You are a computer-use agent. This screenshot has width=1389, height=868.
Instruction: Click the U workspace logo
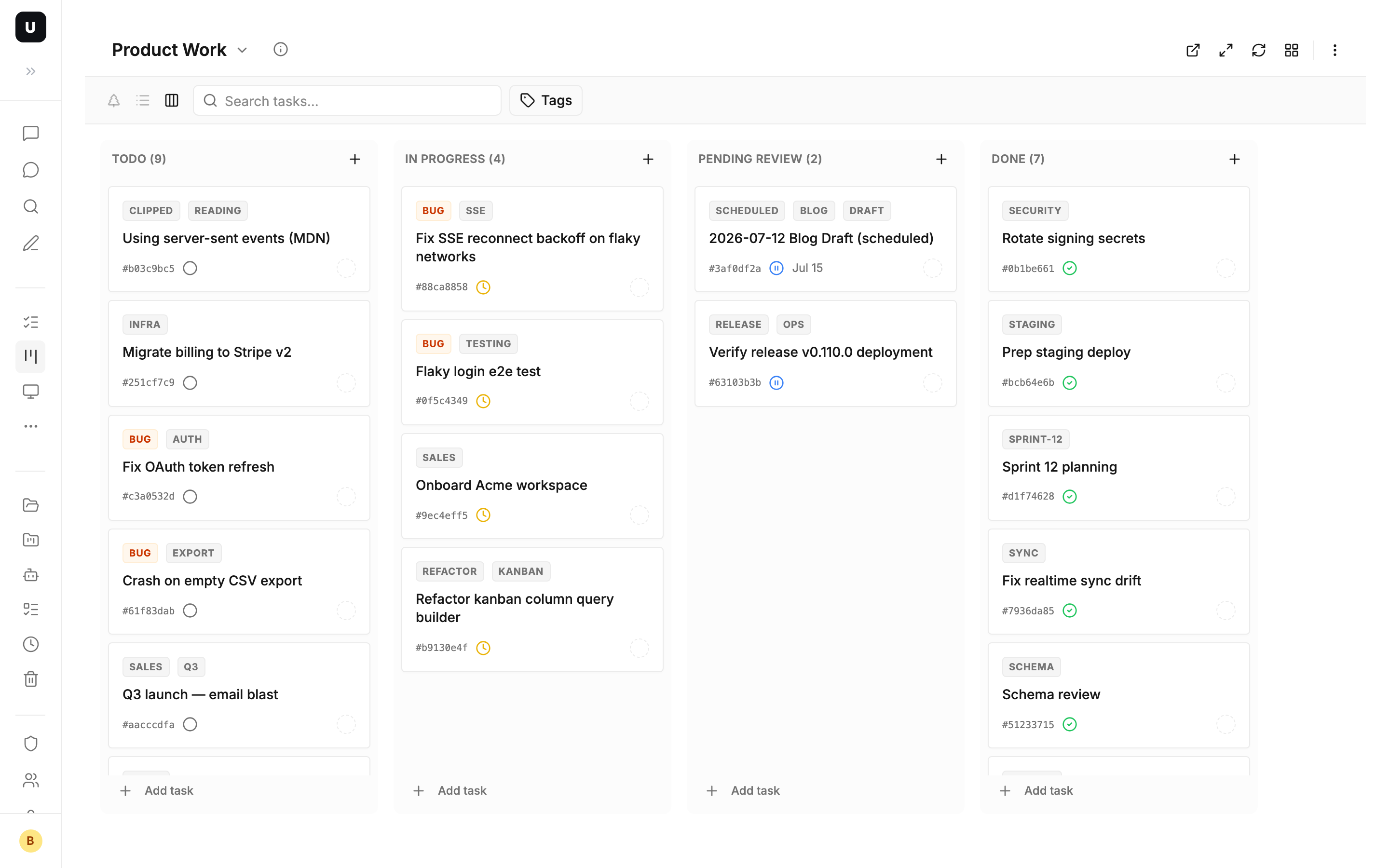coord(30,27)
